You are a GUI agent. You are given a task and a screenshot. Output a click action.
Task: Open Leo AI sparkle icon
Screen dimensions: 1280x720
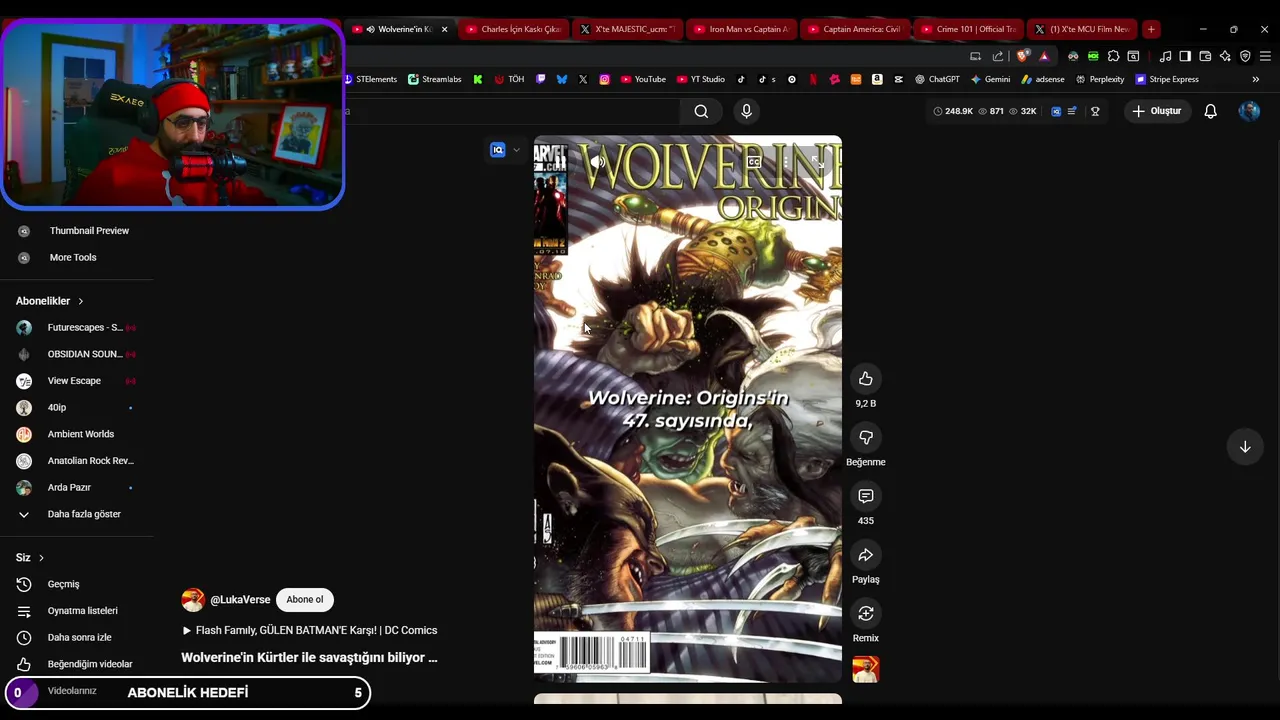coord(1225,56)
